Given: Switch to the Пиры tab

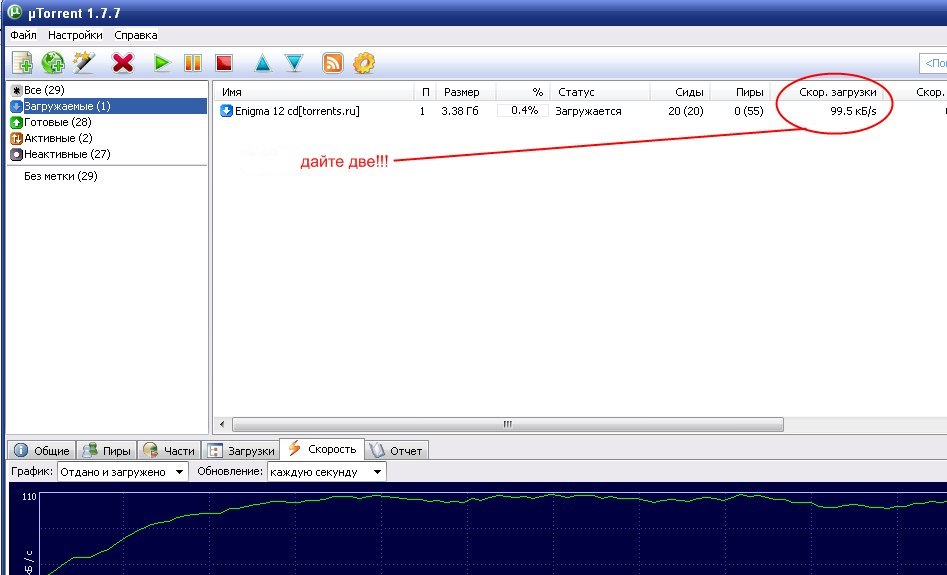Looking at the screenshot, I should 107,451.
